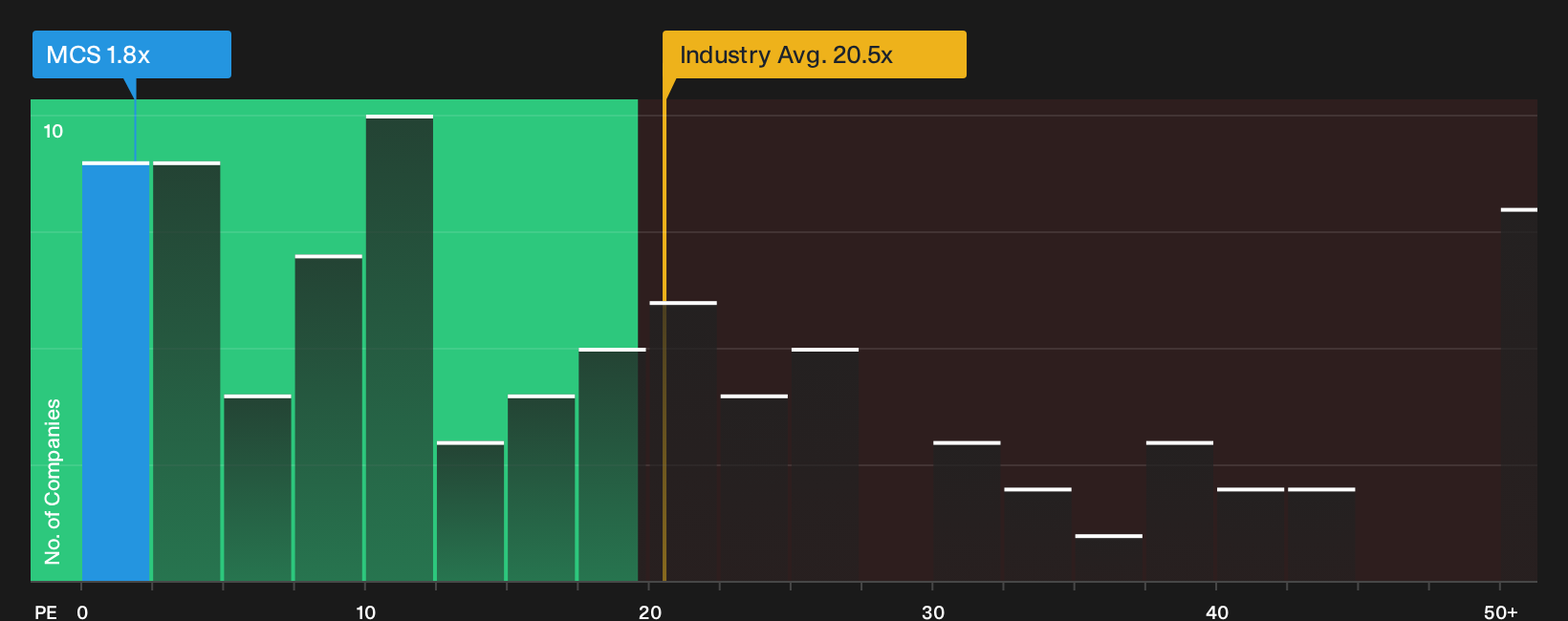Click the No. of Companies axis title
This screenshot has width=1568, height=621.
[x=53, y=481]
